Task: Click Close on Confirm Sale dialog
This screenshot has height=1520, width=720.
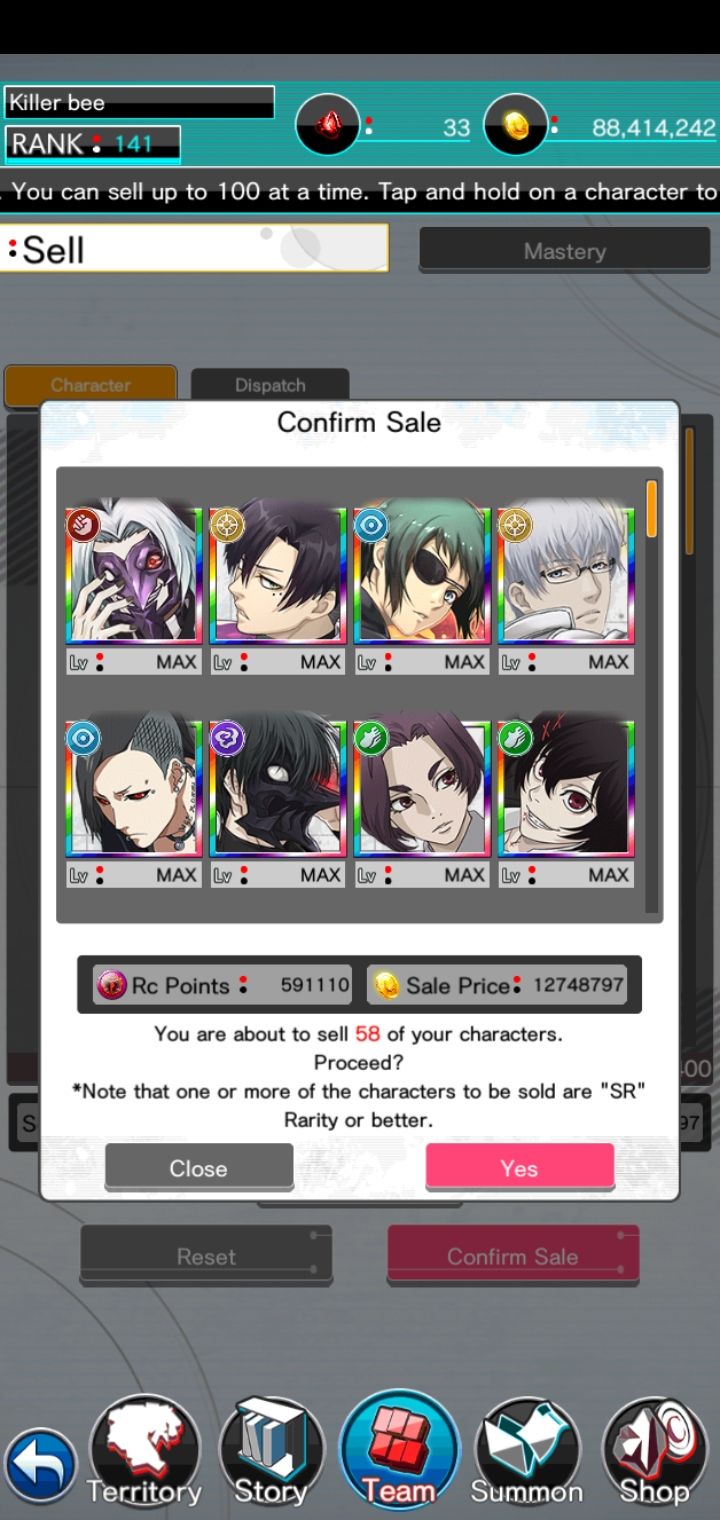Action: pos(199,1167)
